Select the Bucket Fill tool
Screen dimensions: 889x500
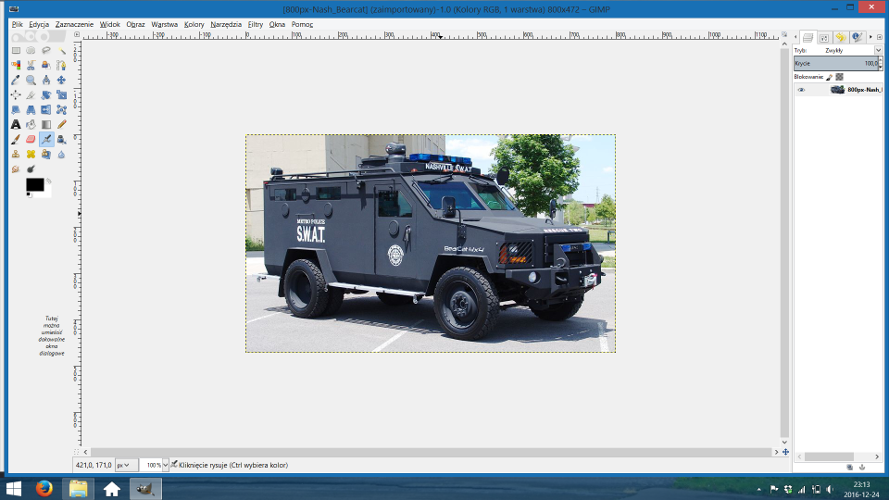[31, 124]
